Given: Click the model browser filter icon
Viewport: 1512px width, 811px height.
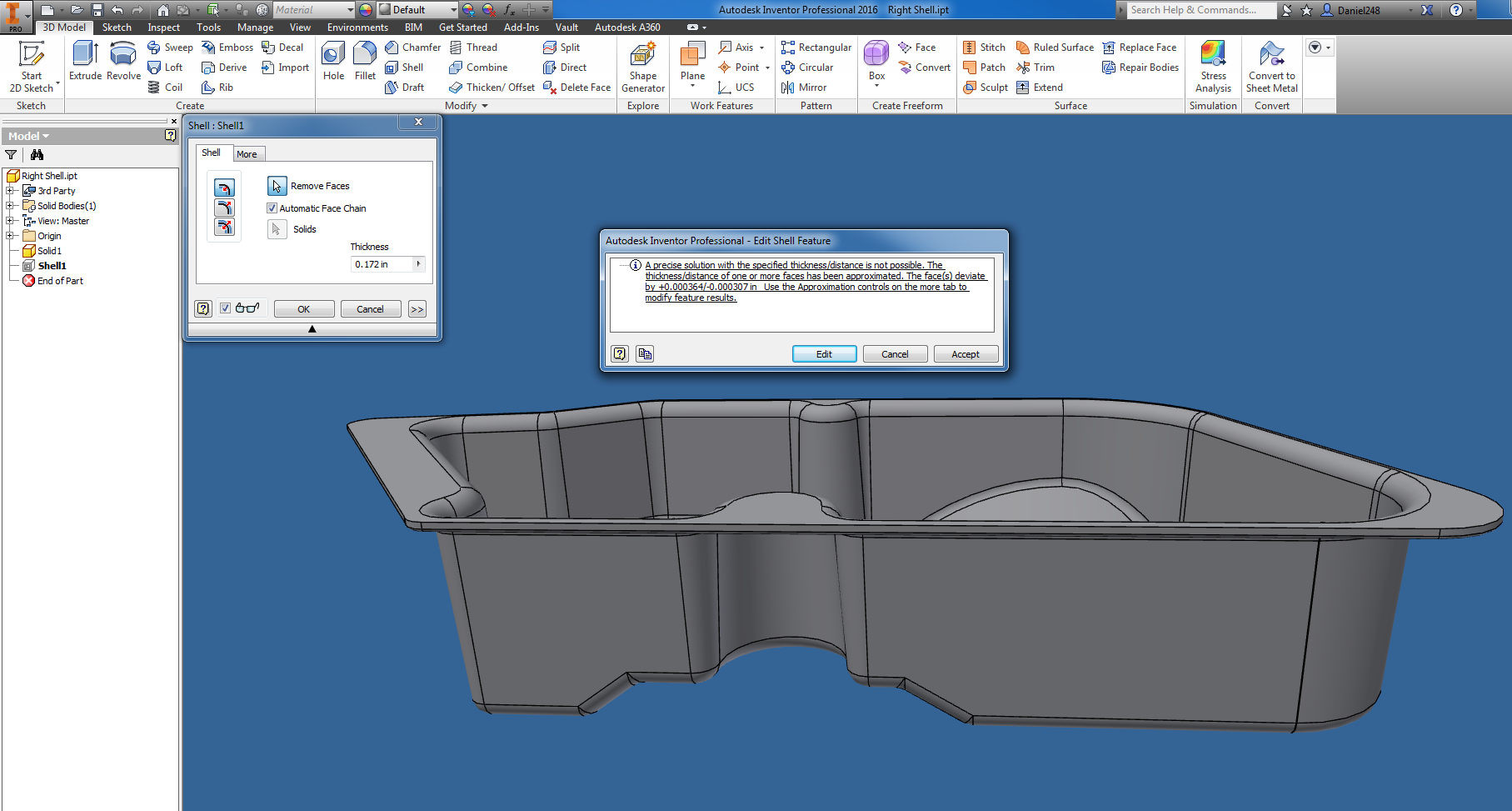Looking at the screenshot, I should point(11,154).
